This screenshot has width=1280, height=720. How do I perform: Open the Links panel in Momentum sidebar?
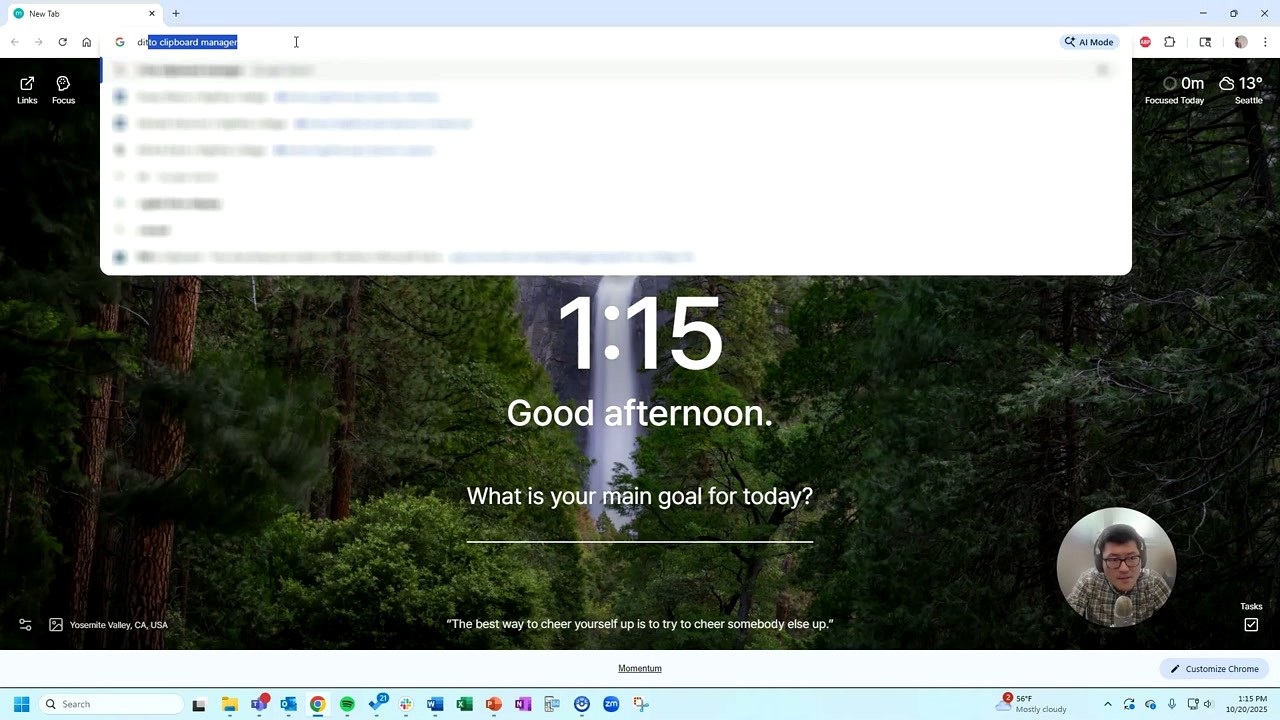point(27,90)
